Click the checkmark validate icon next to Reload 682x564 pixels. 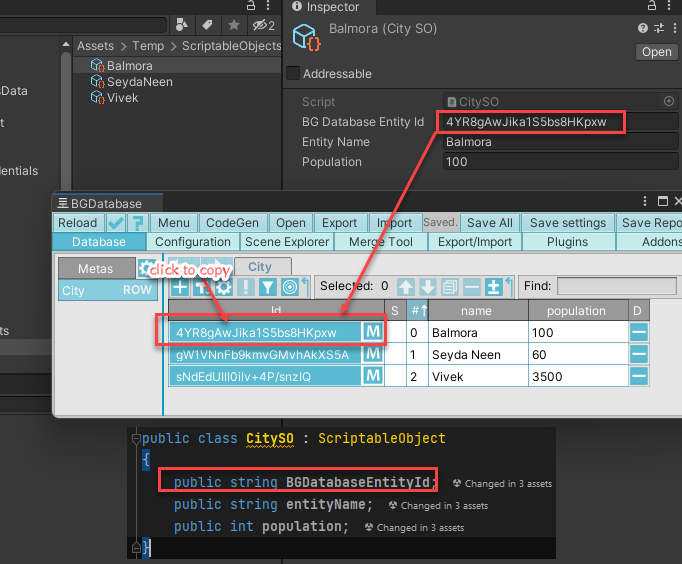(x=116, y=223)
